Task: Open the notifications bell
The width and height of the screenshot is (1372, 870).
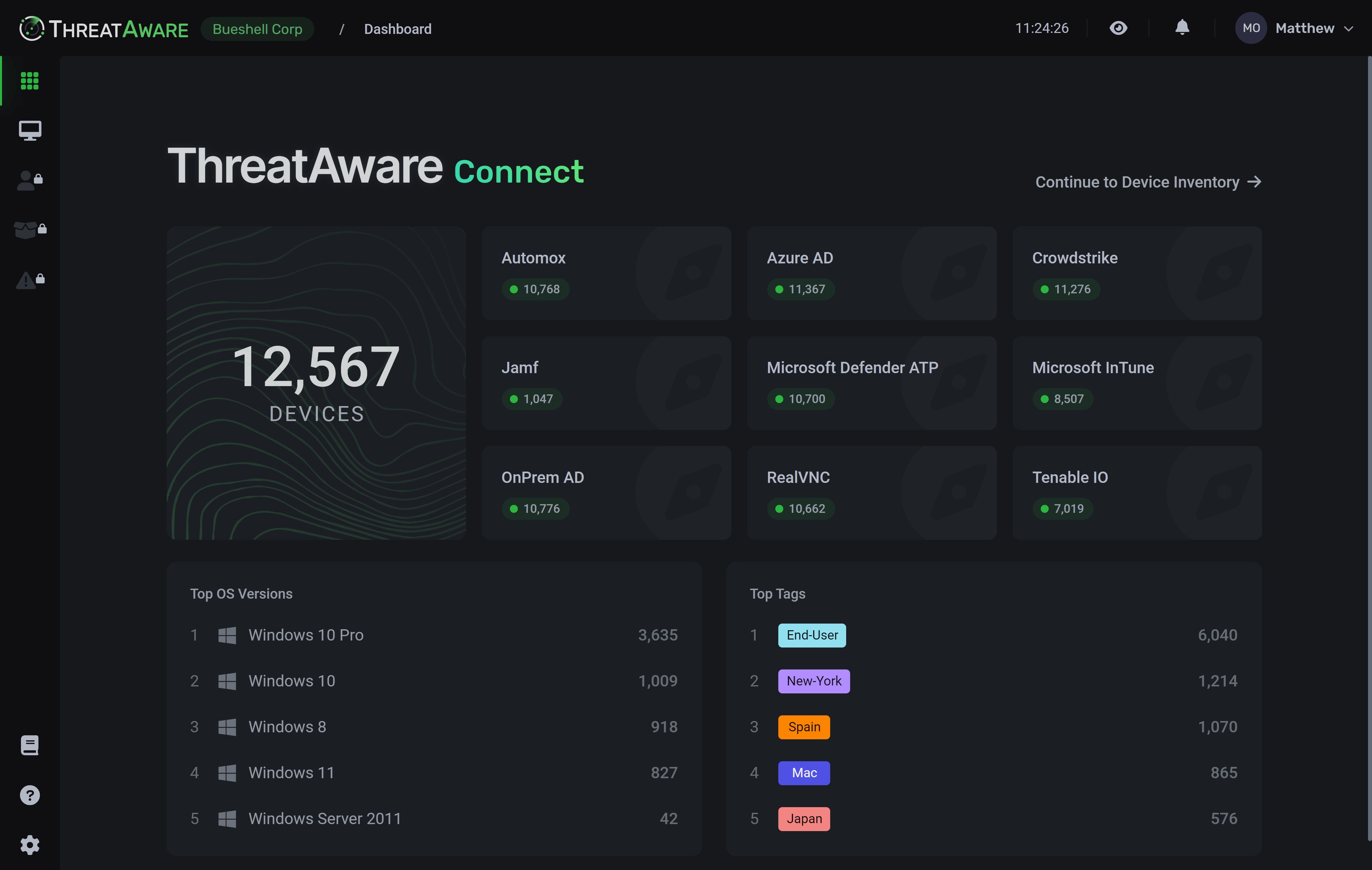Action: point(1182,27)
